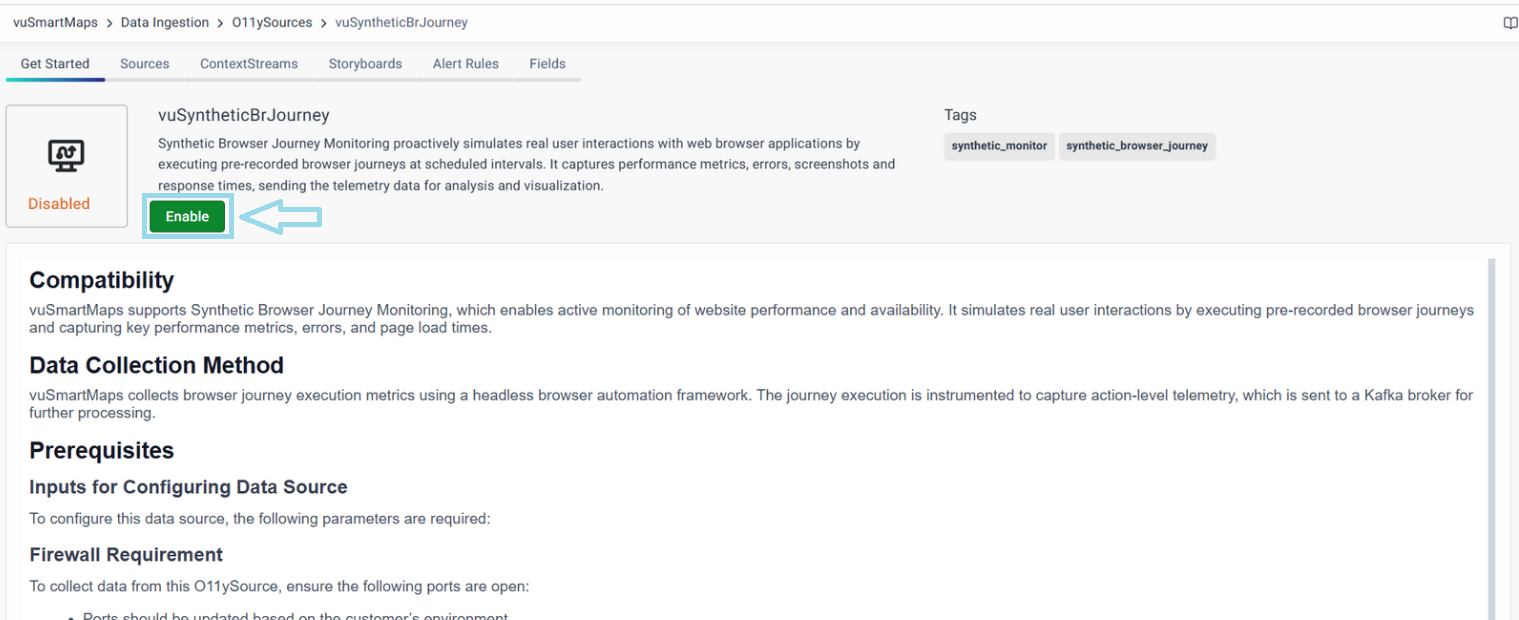
Task: Select the Get Started tab
Action: pos(55,64)
